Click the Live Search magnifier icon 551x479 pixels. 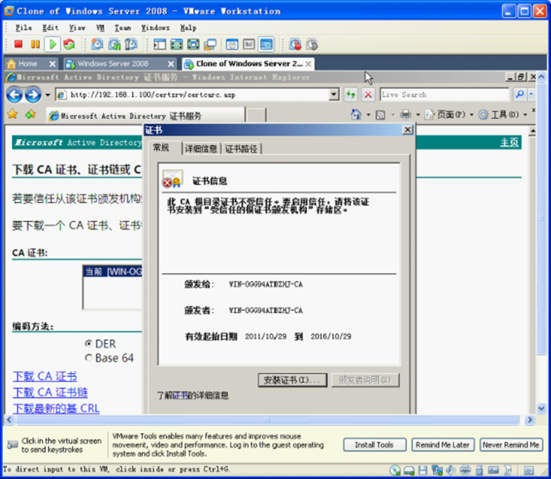520,94
